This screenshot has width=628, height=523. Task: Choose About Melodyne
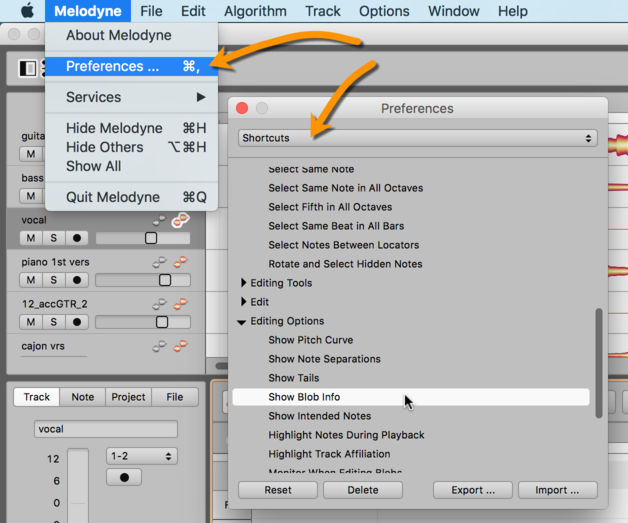point(132,35)
